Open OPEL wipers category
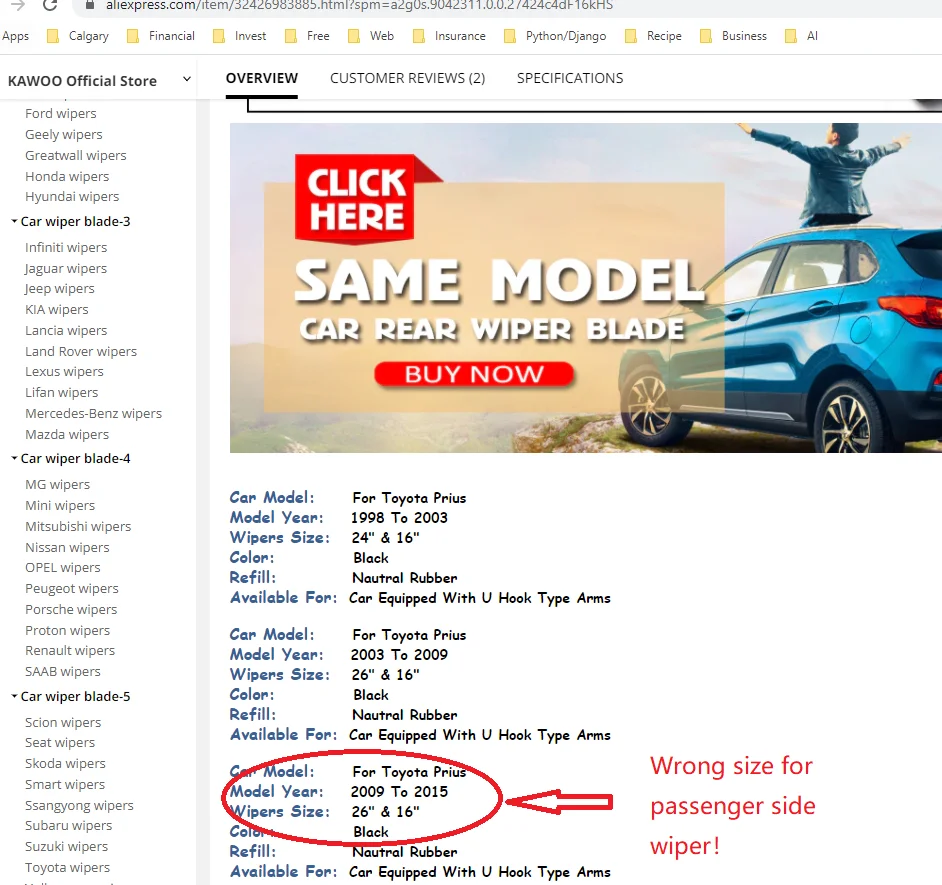Viewport: 942px width, 885px height. (63, 568)
